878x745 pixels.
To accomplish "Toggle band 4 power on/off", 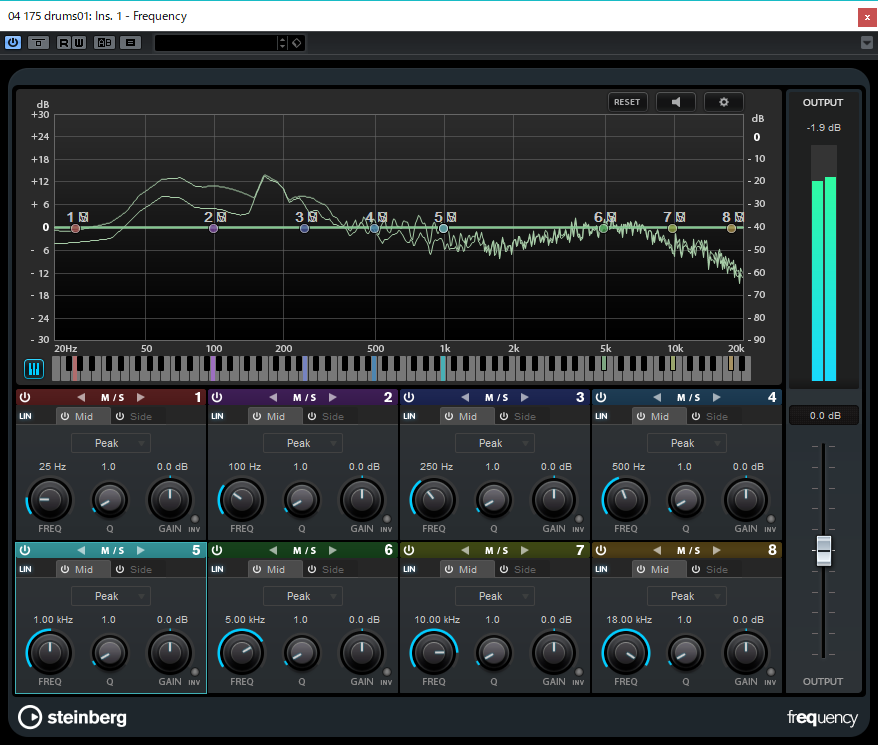I will [x=601, y=397].
